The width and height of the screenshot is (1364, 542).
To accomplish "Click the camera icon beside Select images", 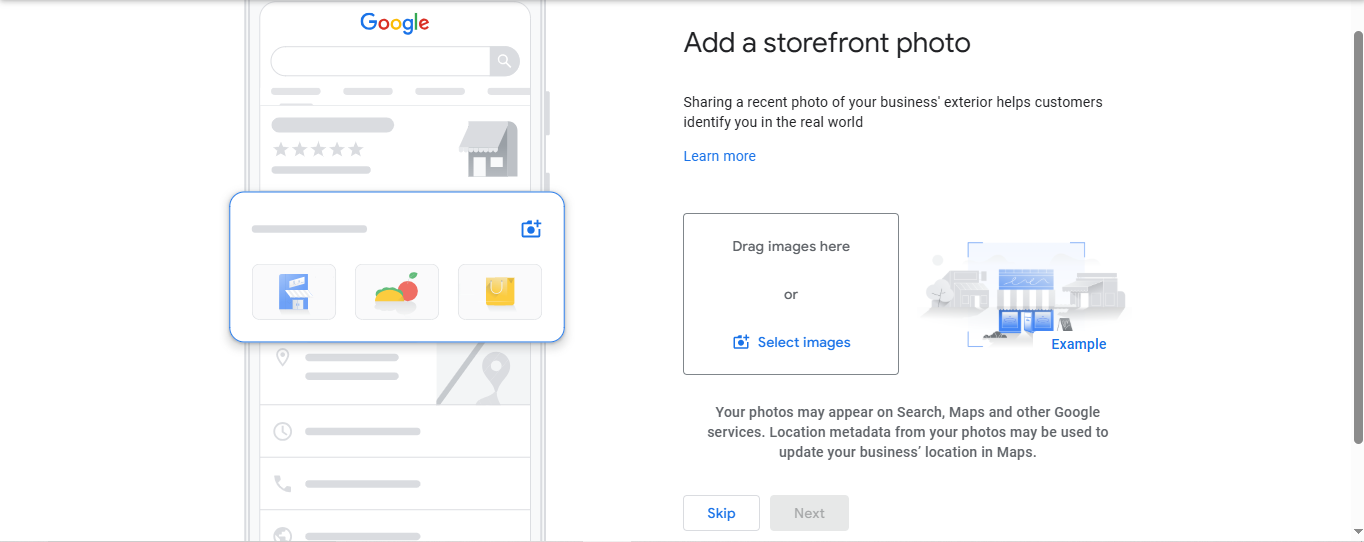I will click(741, 342).
